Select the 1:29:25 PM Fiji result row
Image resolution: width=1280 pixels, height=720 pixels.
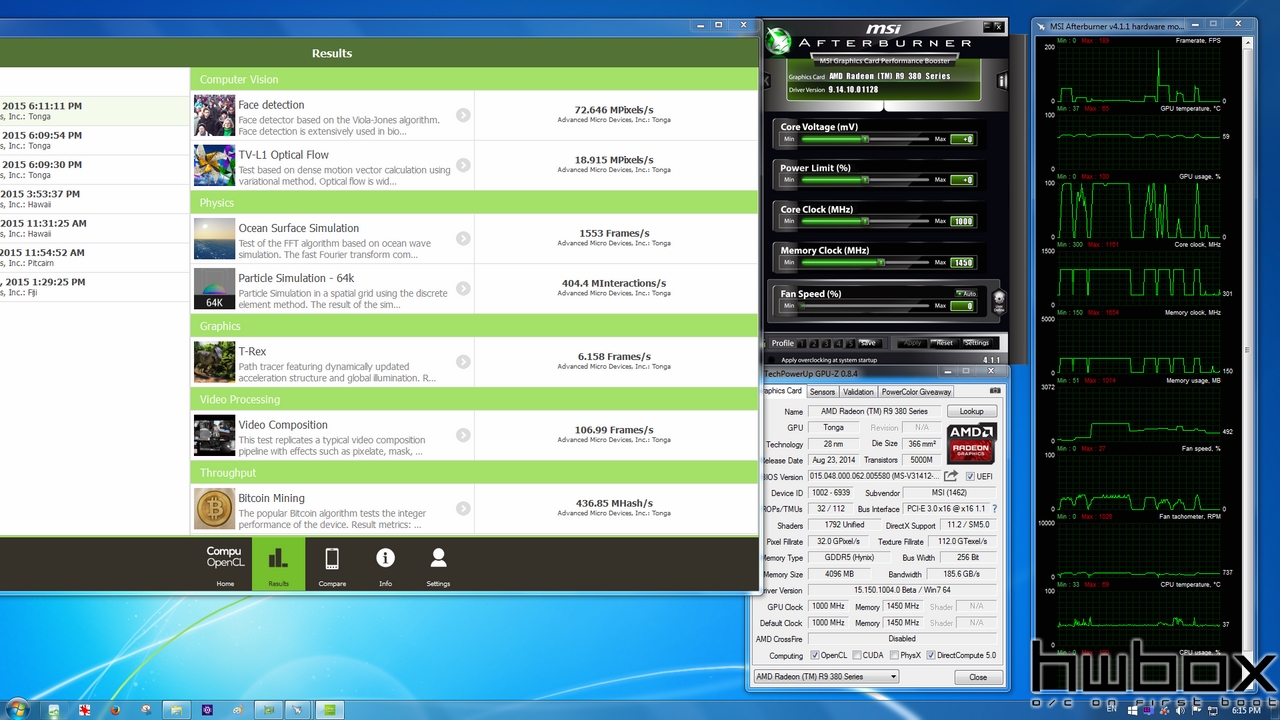point(95,287)
